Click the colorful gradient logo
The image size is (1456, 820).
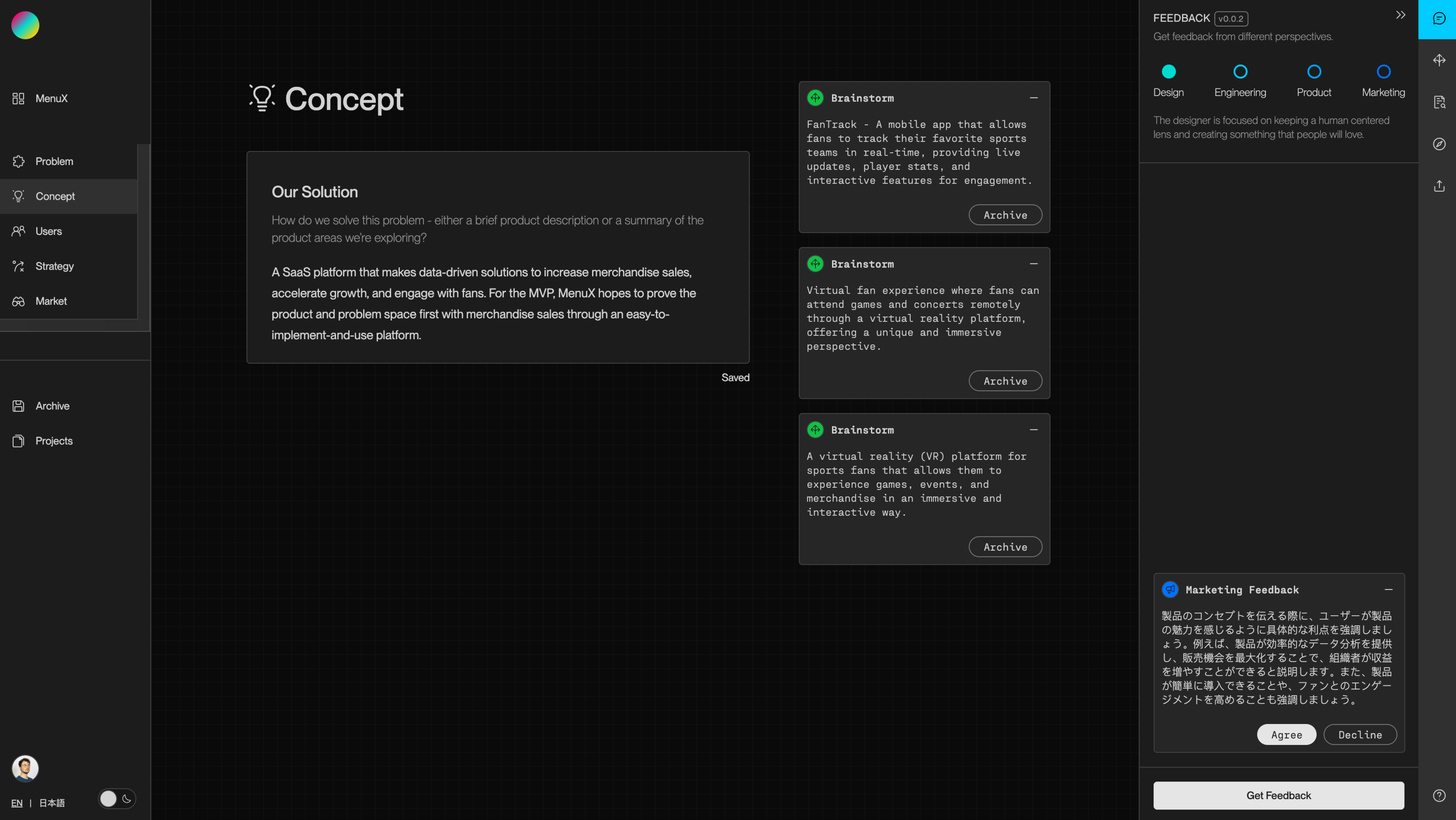click(25, 25)
